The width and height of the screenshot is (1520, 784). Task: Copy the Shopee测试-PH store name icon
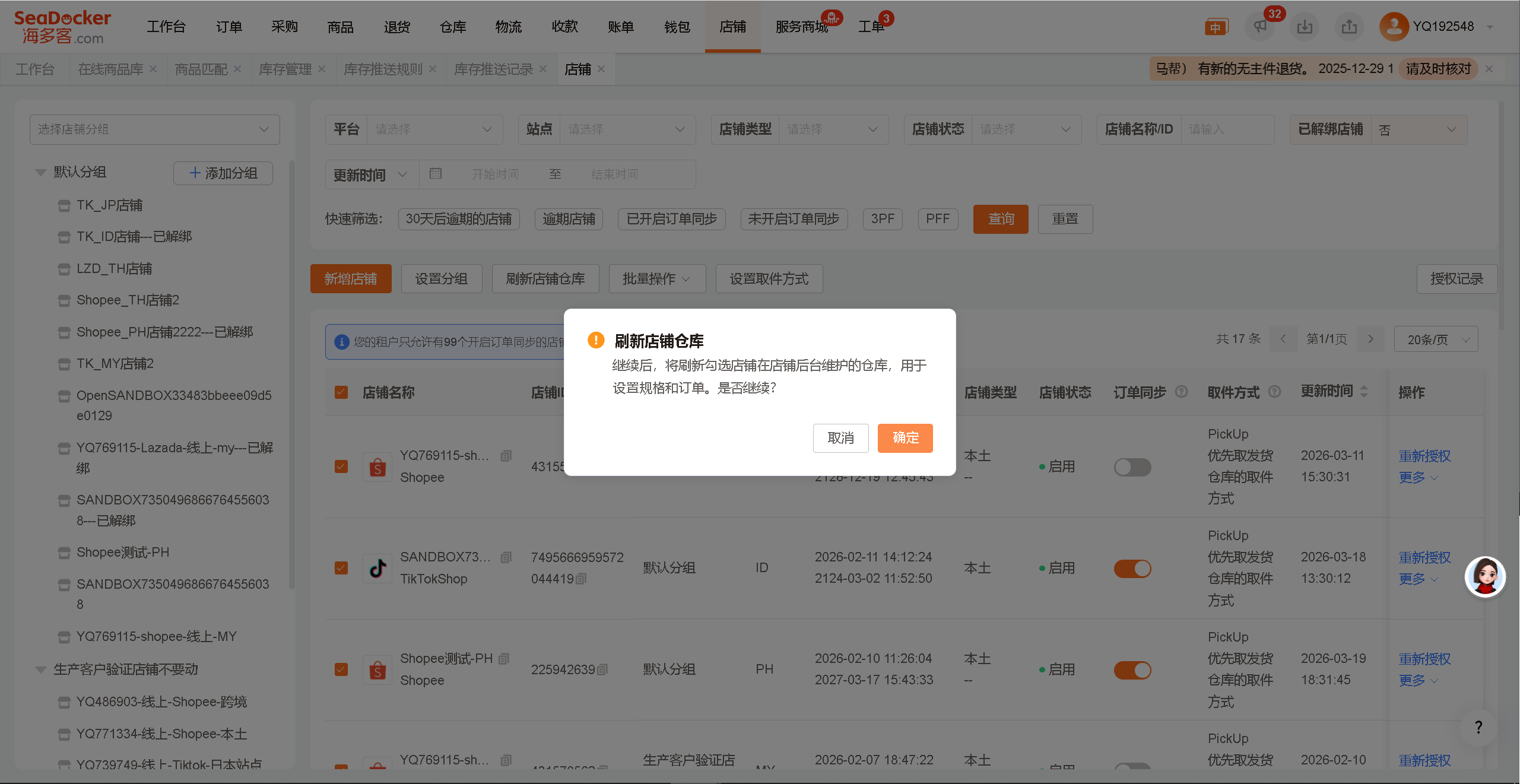504,659
